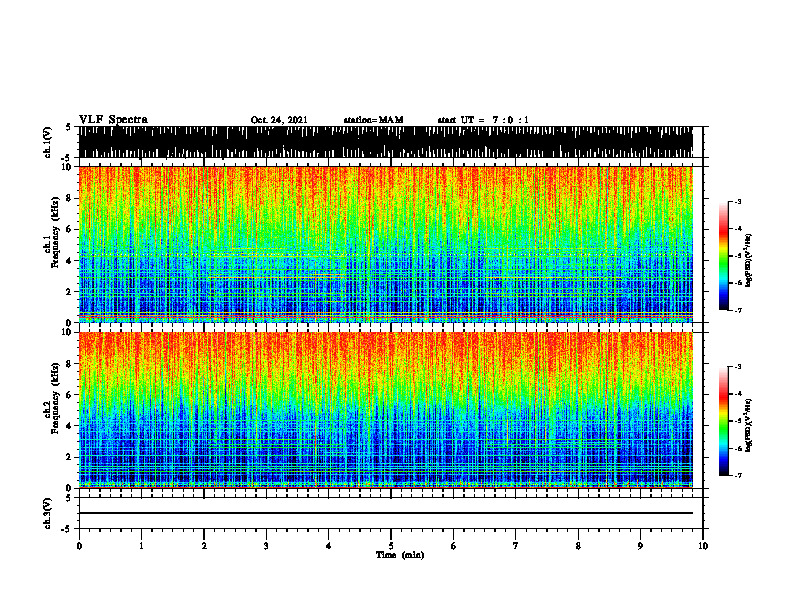
Task: Select the "start UT = 7 : 0 : 1" text
Action: [483, 120]
